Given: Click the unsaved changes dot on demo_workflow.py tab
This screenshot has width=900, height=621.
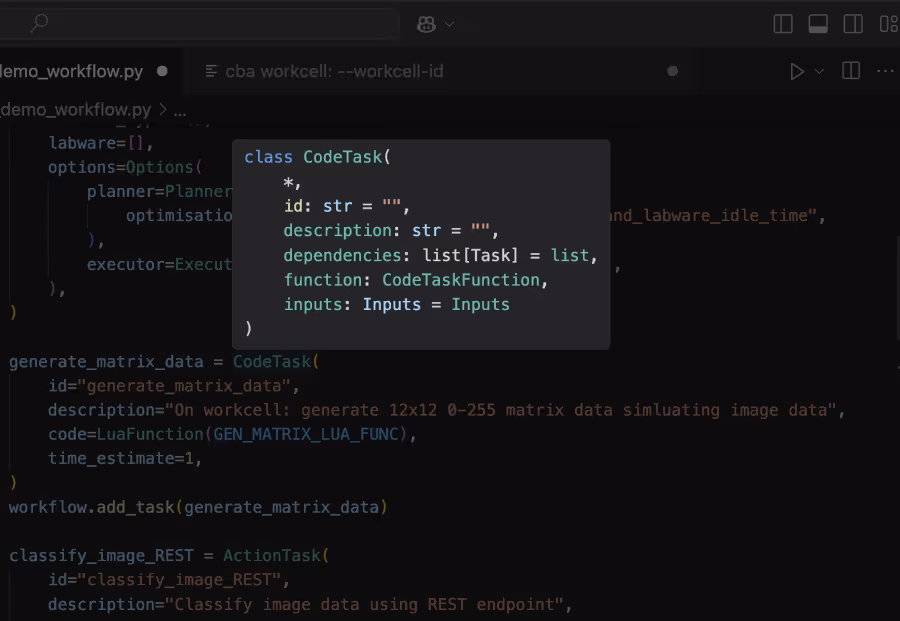Looking at the screenshot, I should click(160, 71).
